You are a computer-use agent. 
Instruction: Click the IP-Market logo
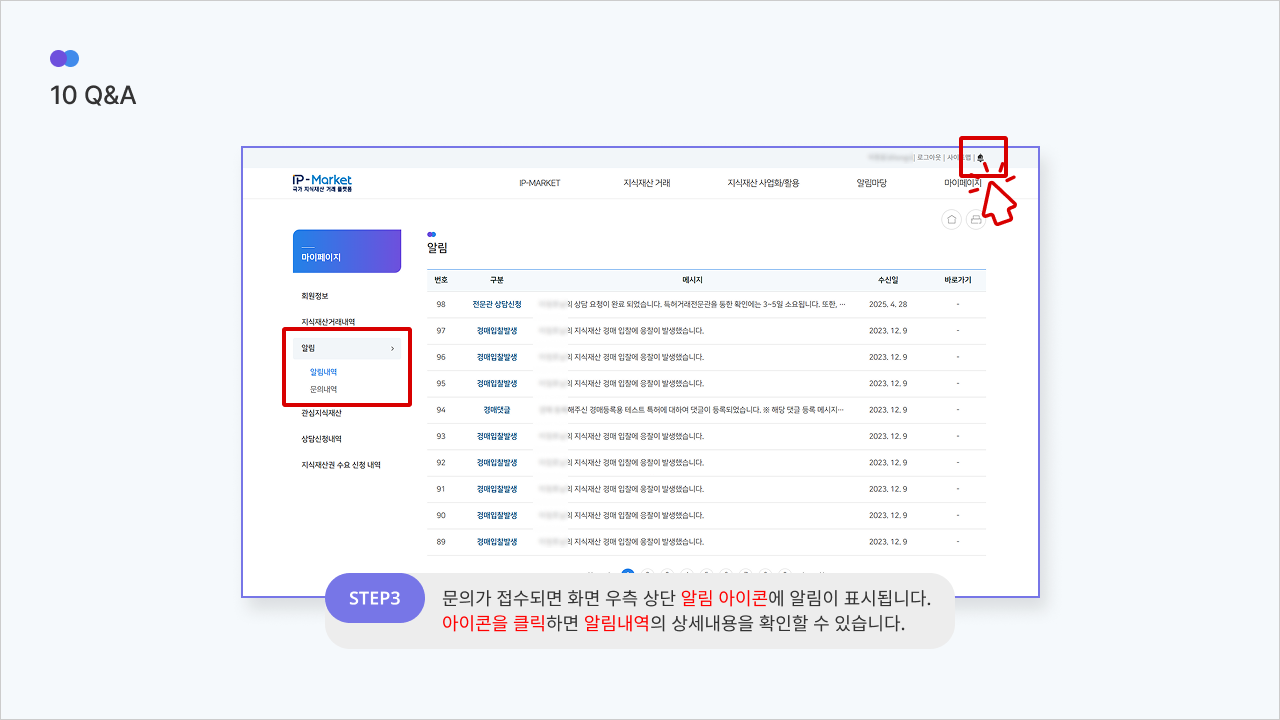tap(322, 183)
